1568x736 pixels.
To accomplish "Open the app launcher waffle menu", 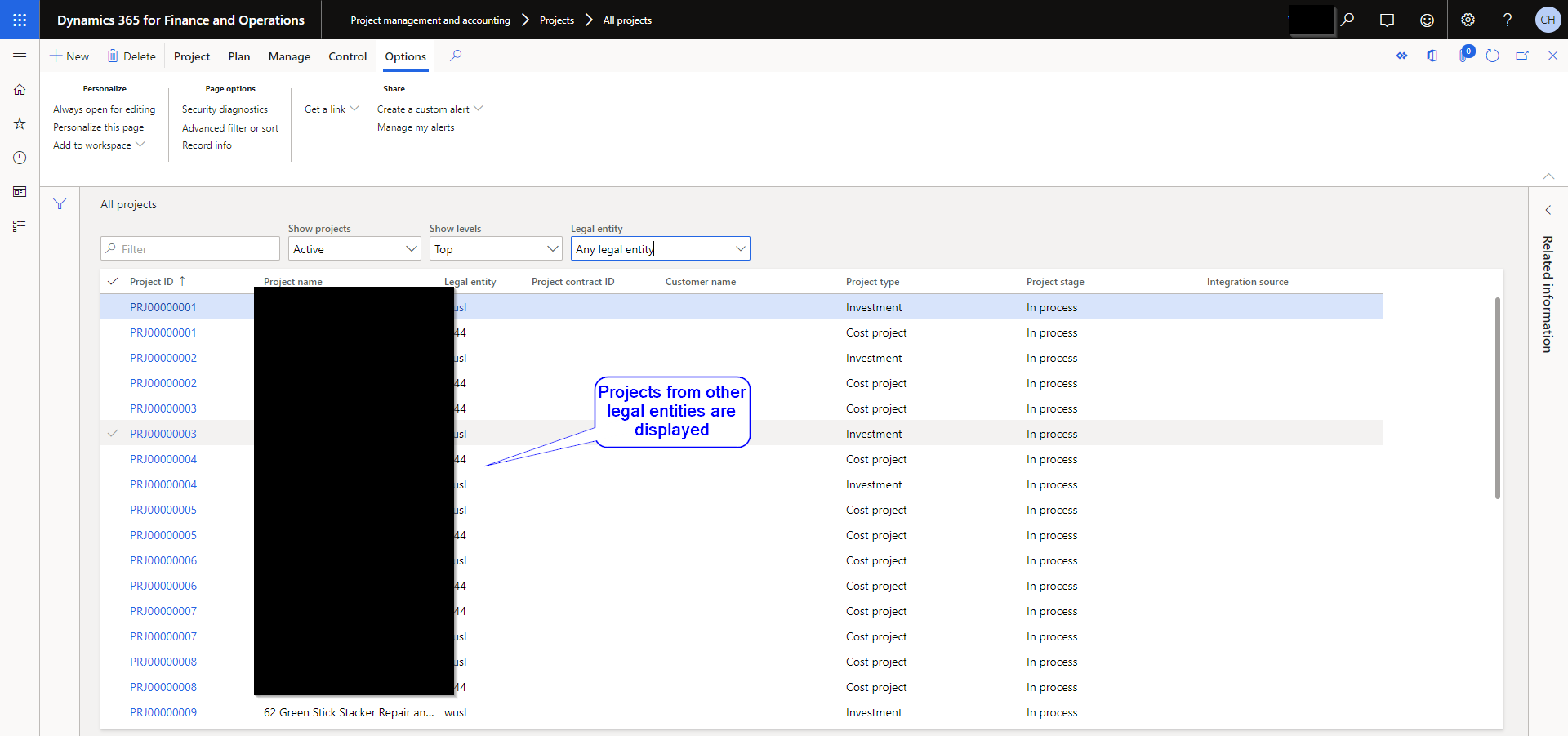I will (x=20, y=20).
